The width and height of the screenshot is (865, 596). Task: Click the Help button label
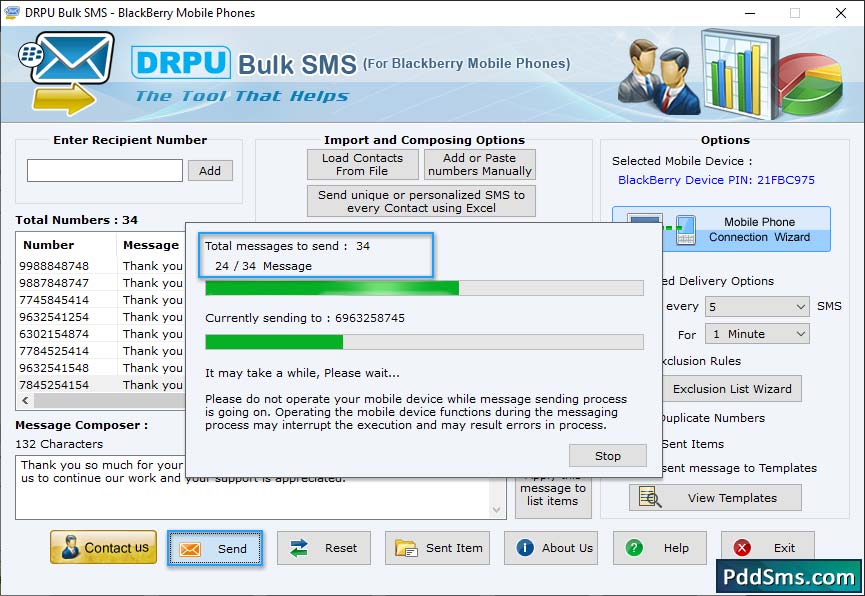click(676, 548)
